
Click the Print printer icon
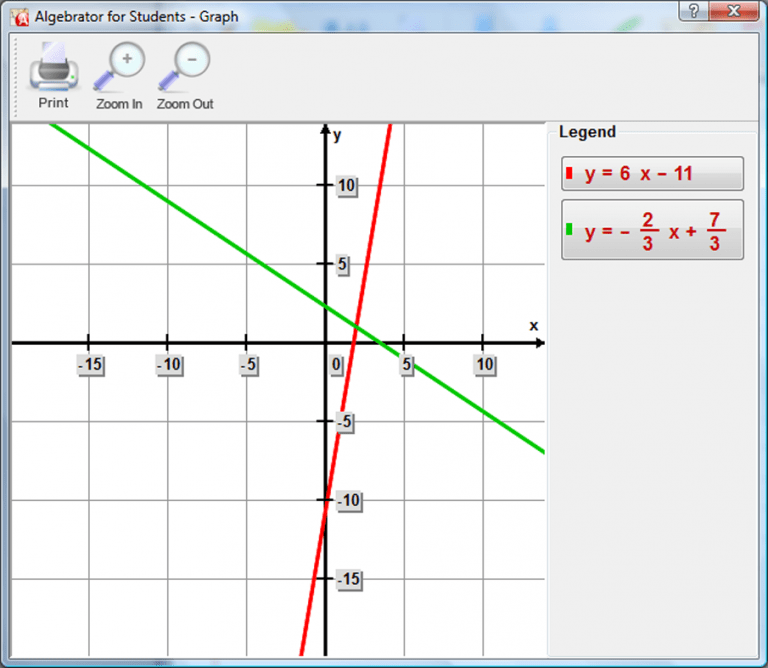[53, 67]
